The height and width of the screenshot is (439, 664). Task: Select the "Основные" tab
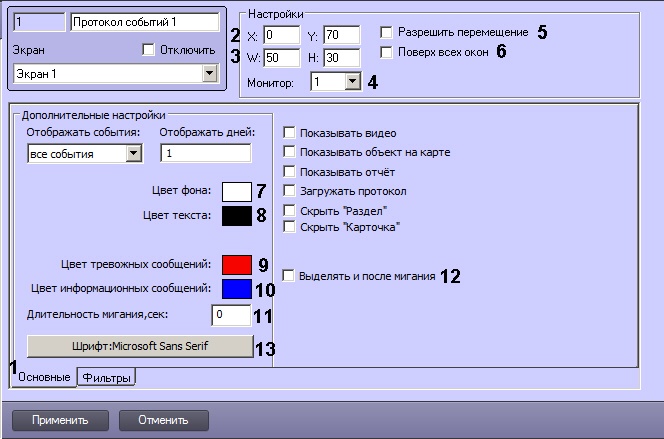tap(42, 377)
